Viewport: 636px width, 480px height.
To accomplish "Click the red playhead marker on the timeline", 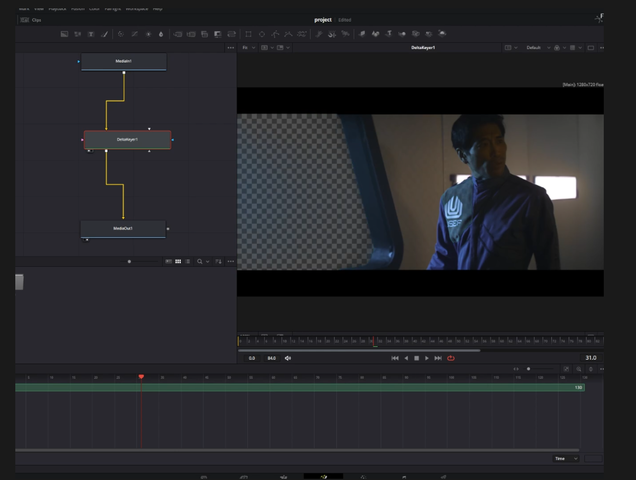I will pyautogui.click(x=141, y=377).
